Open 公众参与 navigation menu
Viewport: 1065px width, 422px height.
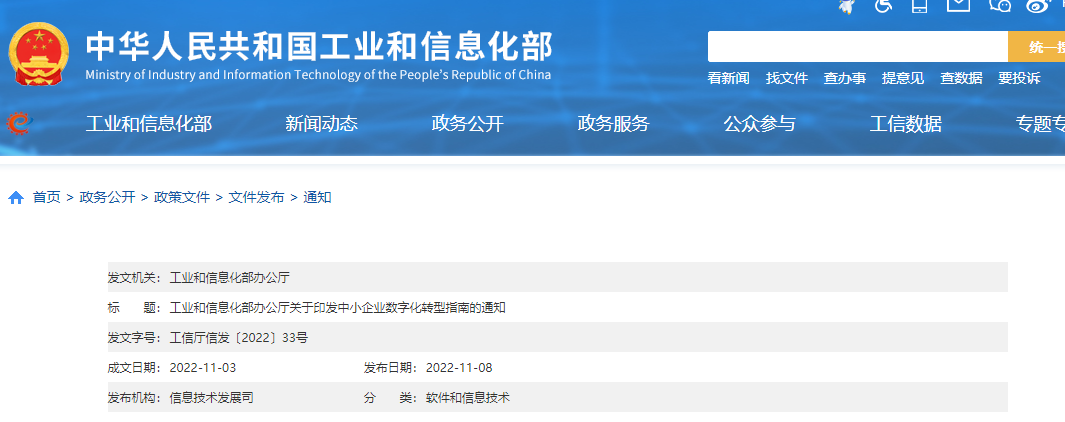click(x=759, y=124)
